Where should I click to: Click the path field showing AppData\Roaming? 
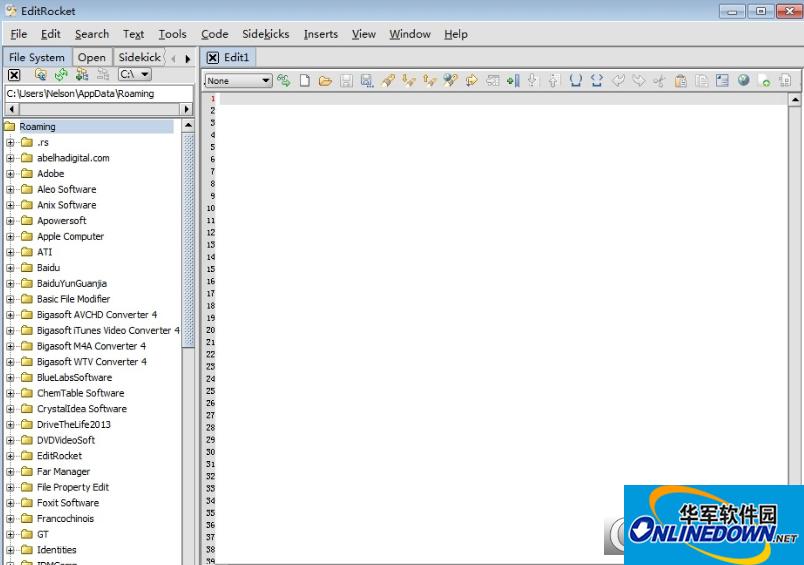tap(97, 92)
